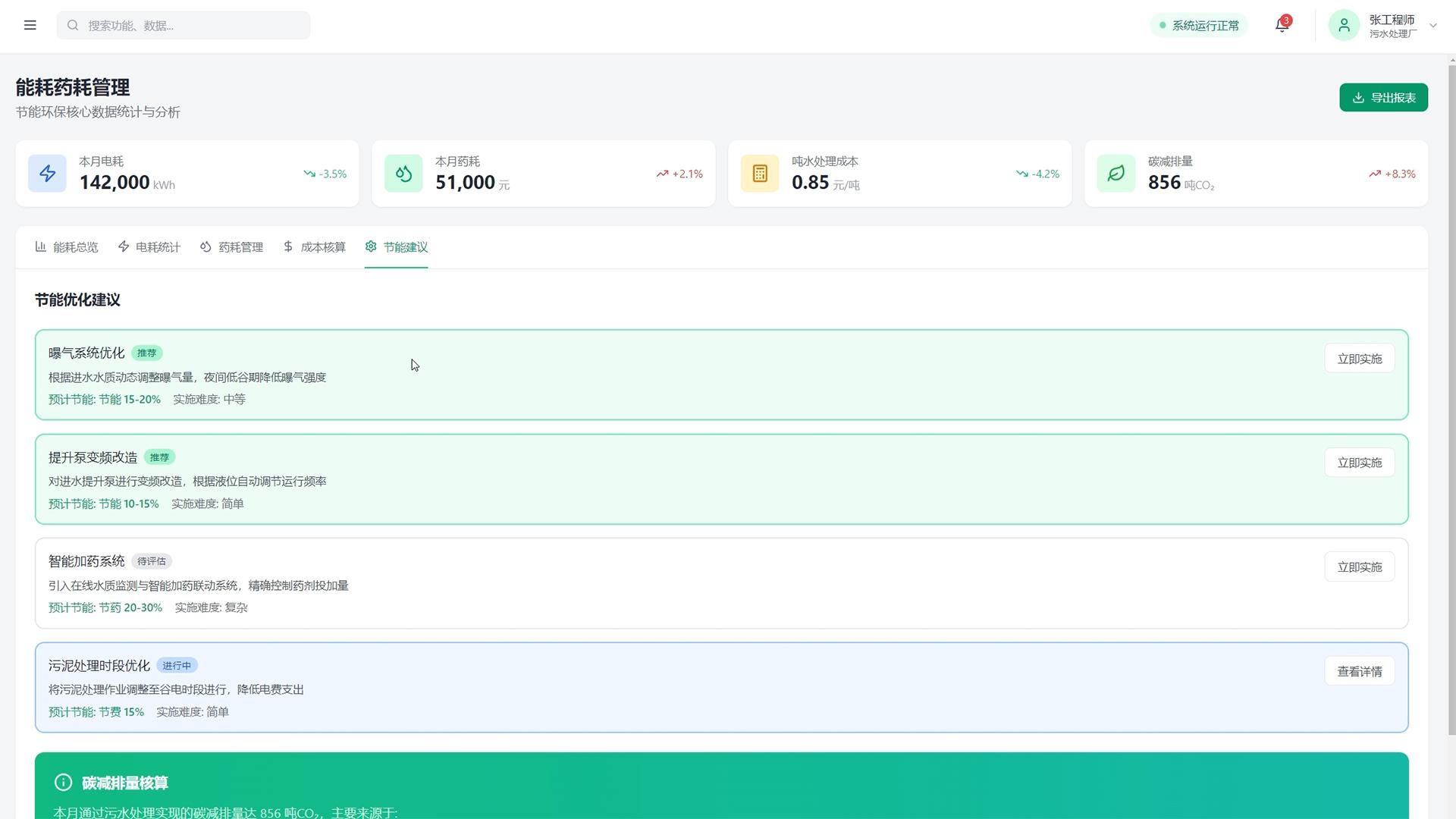Click the downtrend arrow beside -3.5%

pos(309,174)
